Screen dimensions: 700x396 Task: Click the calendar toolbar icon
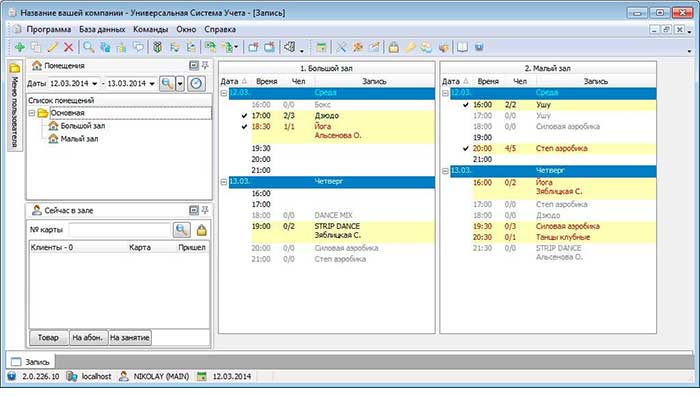(321, 47)
